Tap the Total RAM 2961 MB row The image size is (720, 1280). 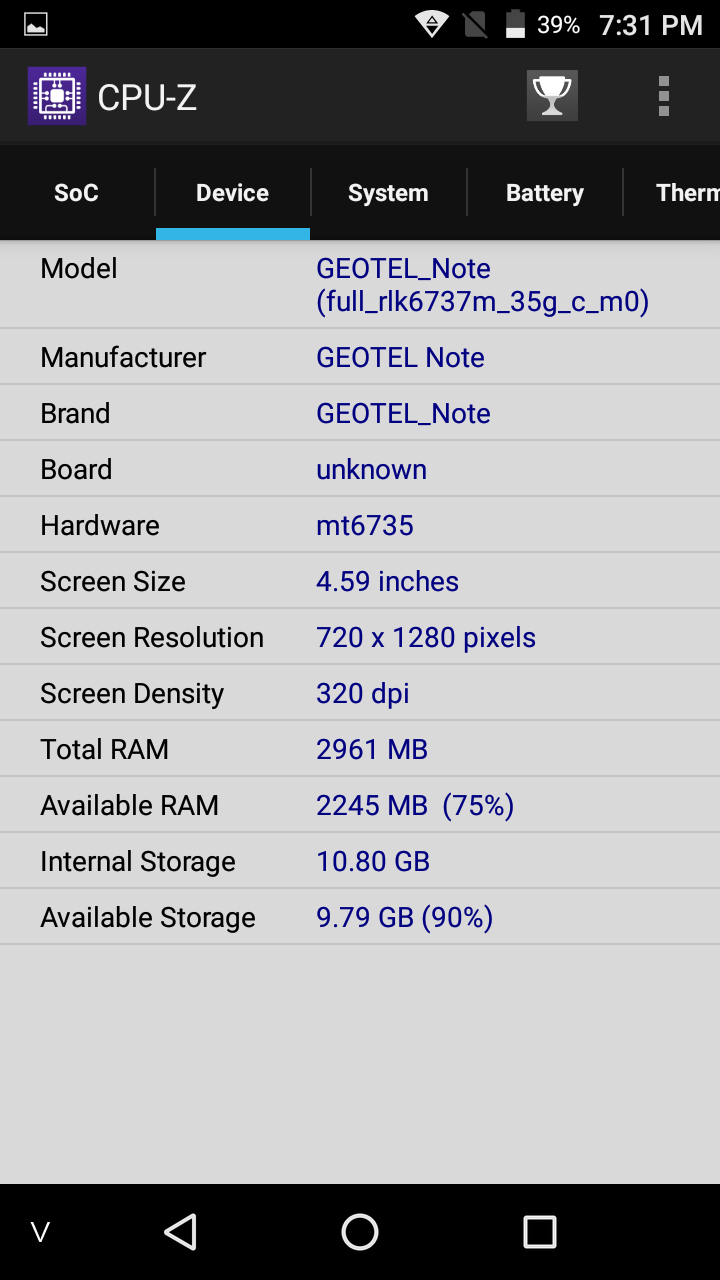point(360,749)
